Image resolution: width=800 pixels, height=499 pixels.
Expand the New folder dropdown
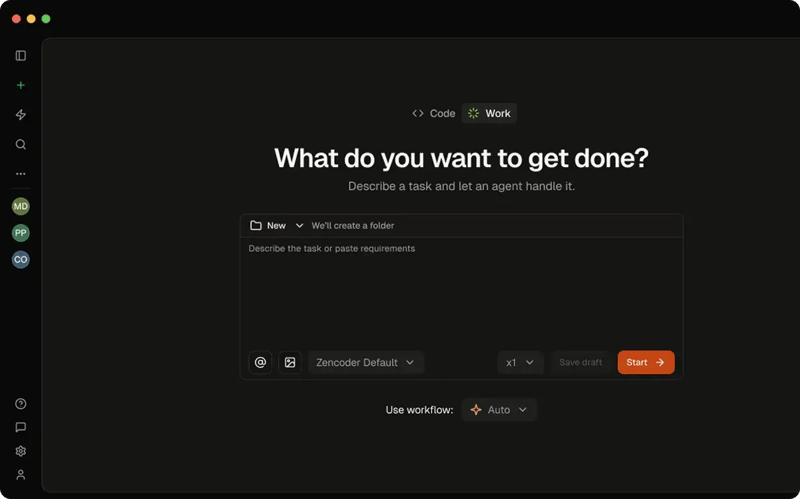point(277,226)
